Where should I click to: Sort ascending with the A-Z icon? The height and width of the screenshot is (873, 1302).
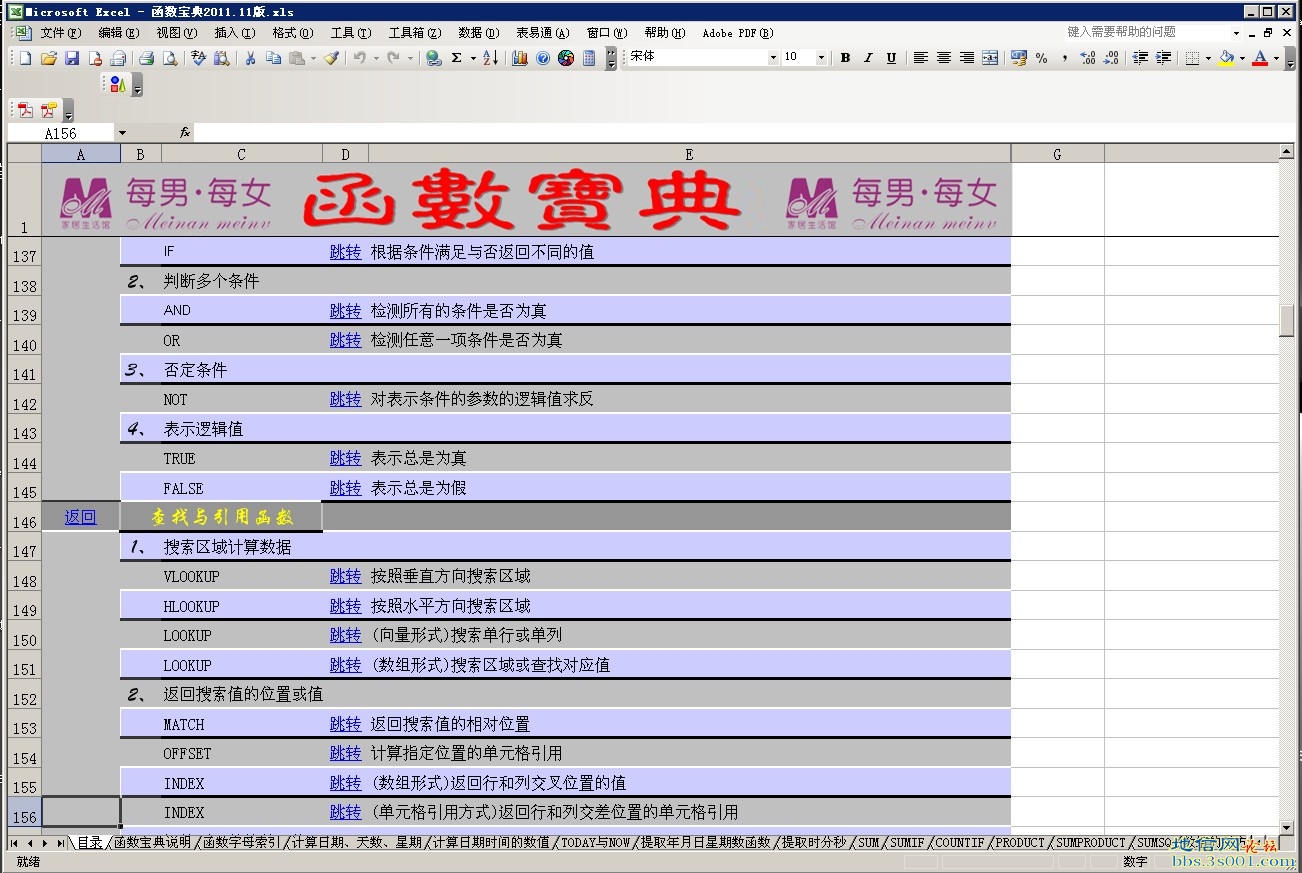click(x=490, y=58)
